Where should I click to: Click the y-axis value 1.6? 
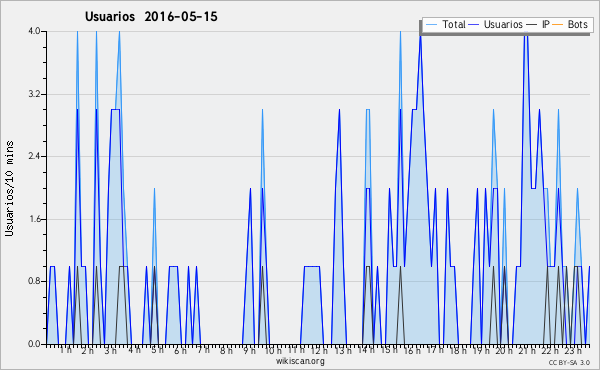tap(34, 219)
